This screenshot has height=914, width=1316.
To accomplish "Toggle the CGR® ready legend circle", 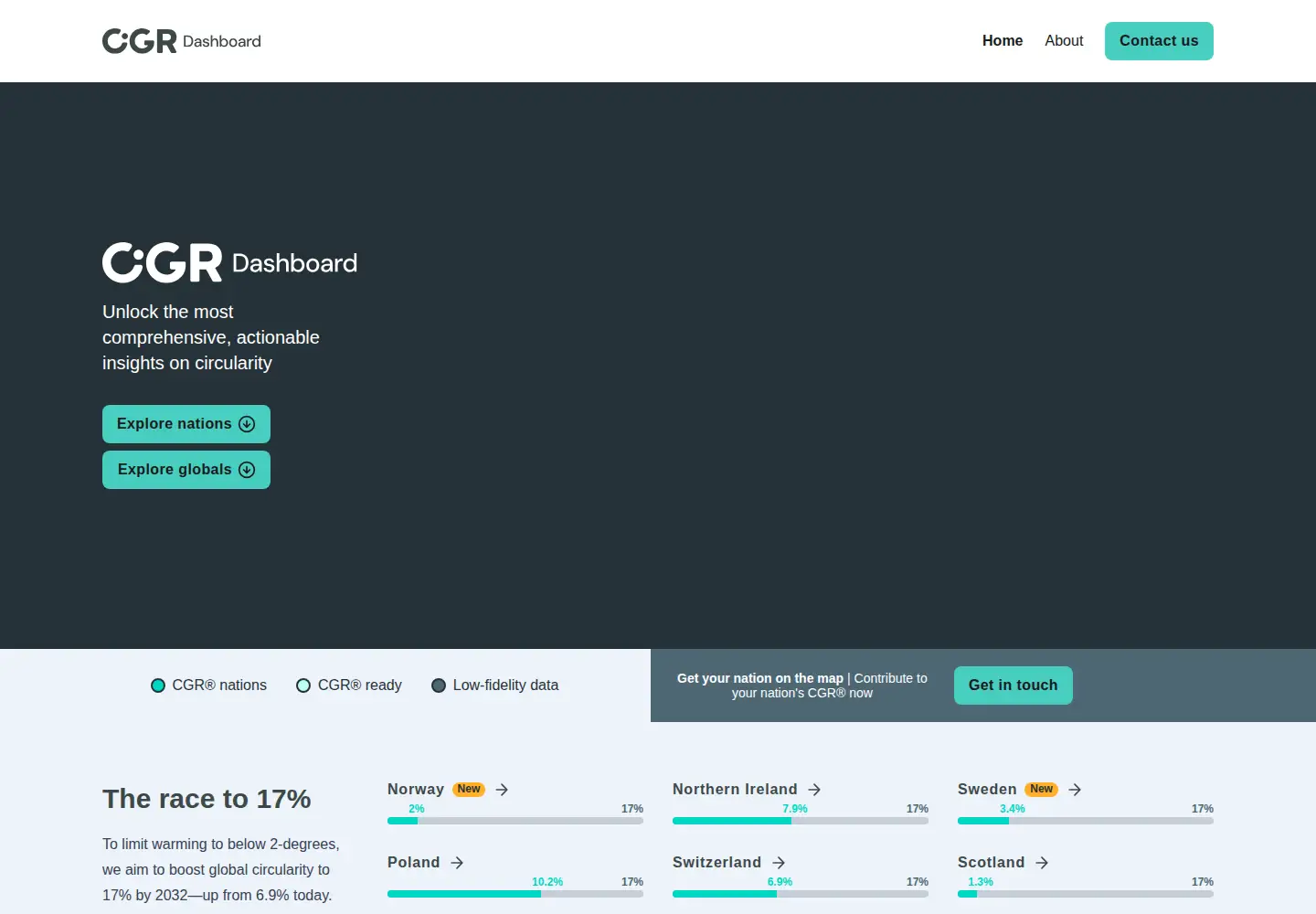I will 303,685.
